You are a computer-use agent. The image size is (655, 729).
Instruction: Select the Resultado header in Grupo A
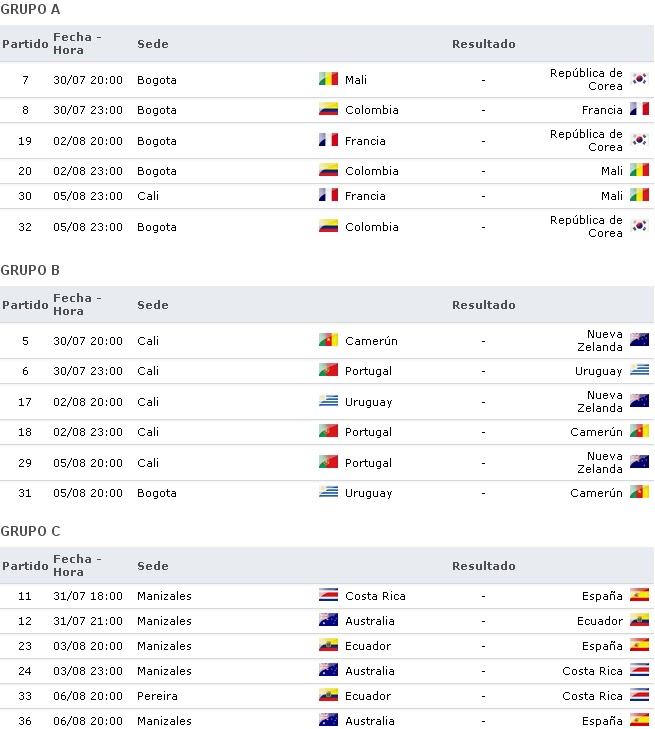(x=483, y=44)
